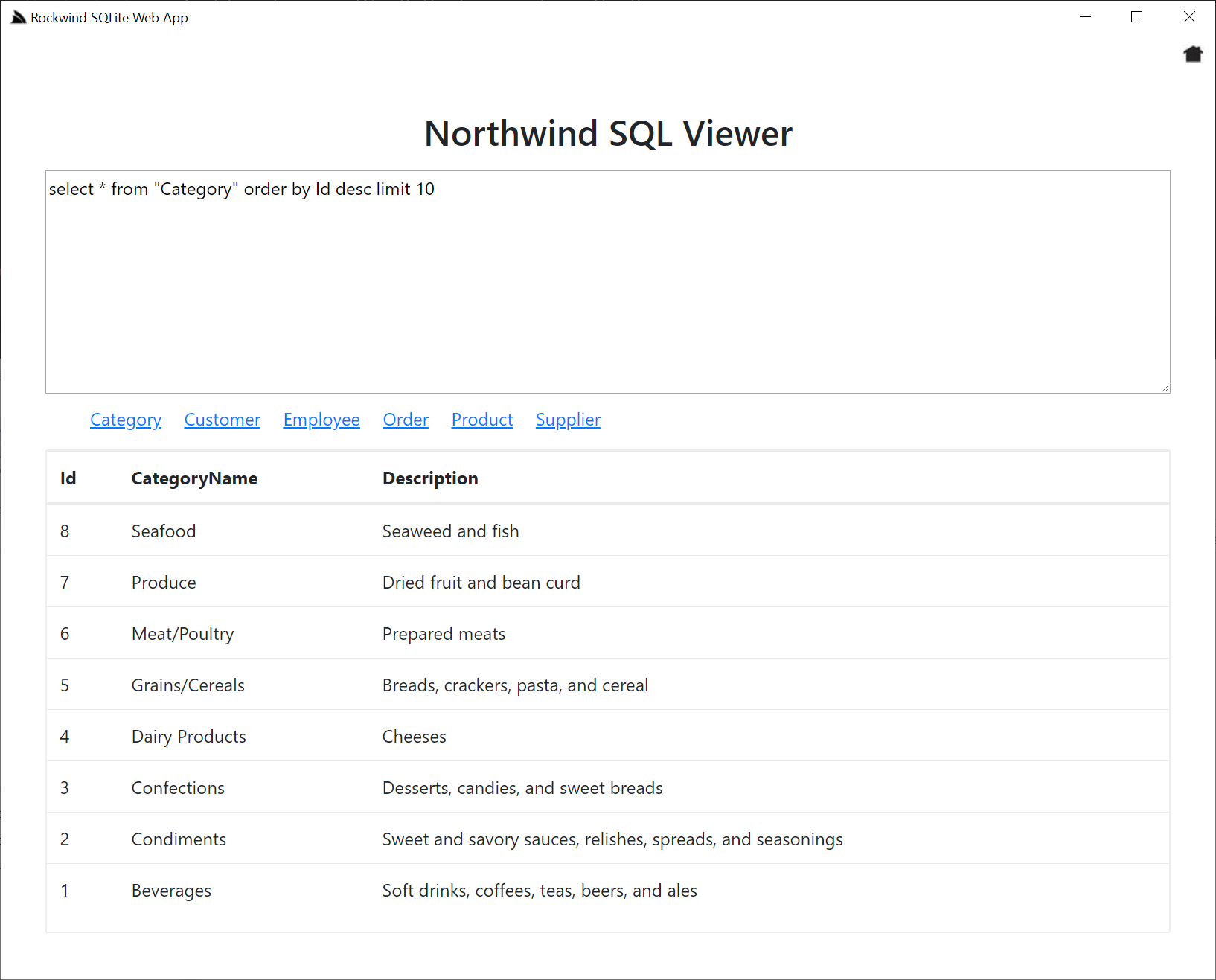Select the Produce category name cell
This screenshot has height=980, width=1216.
164,583
